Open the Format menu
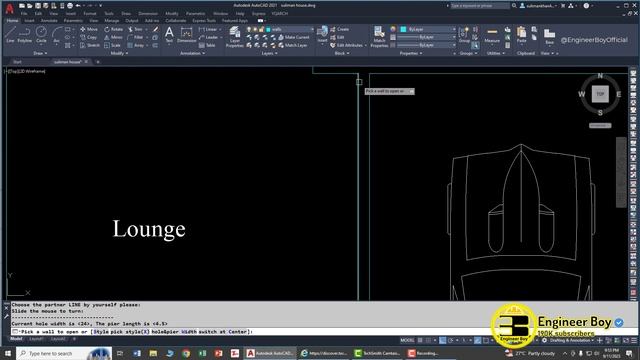This screenshot has width=640, height=360. click(90, 13)
